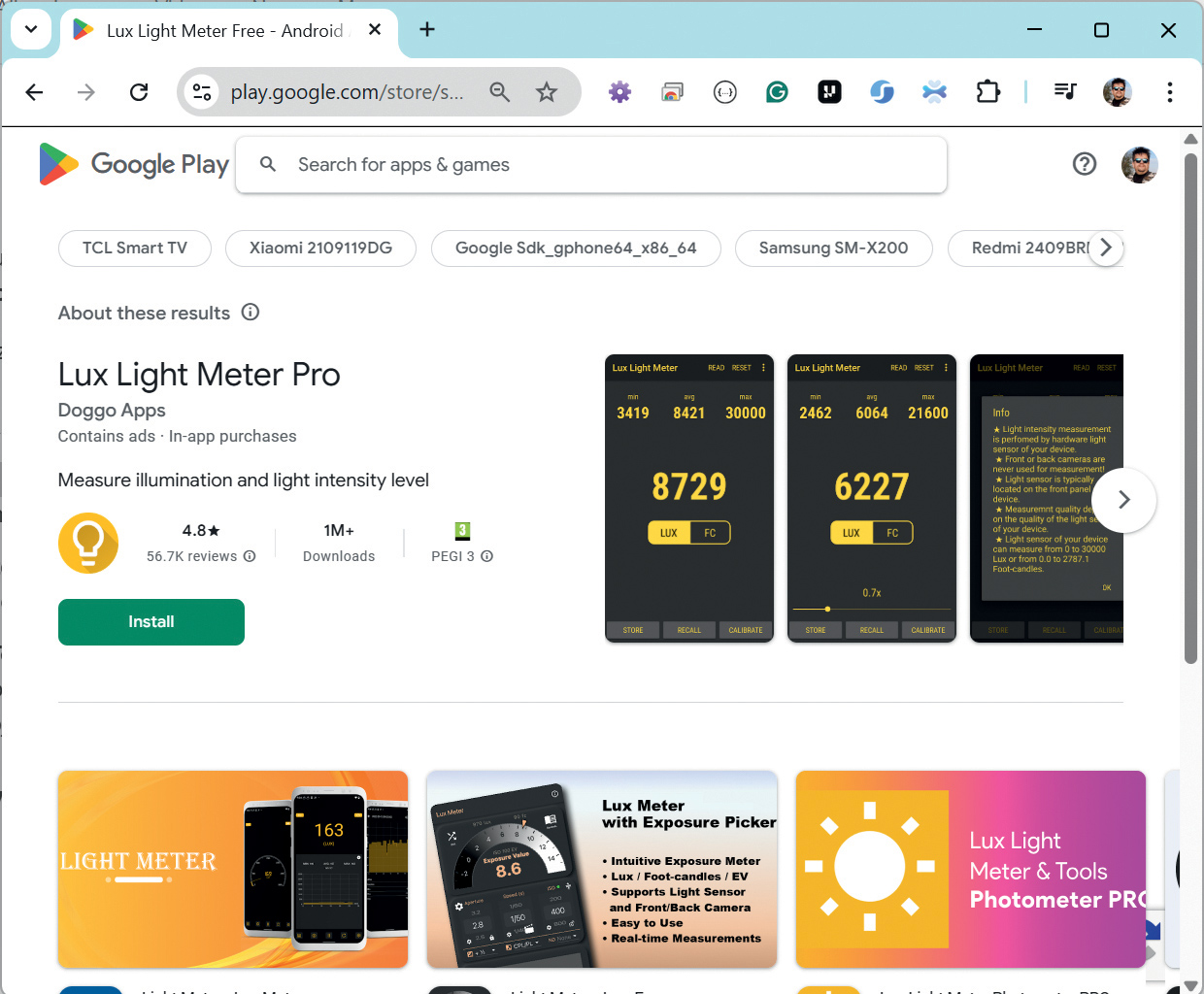Open the Google Play help icon
The width and height of the screenshot is (1204, 994).
pyautogui.click(x=1085, y=164)
